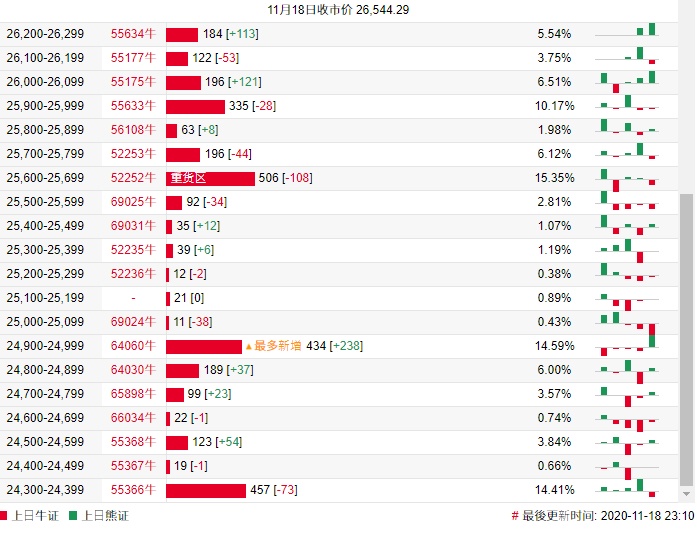Open the mini trend chart for 24,300-24,399
Viewport: 697px width, 535px height.
point(627,490)
